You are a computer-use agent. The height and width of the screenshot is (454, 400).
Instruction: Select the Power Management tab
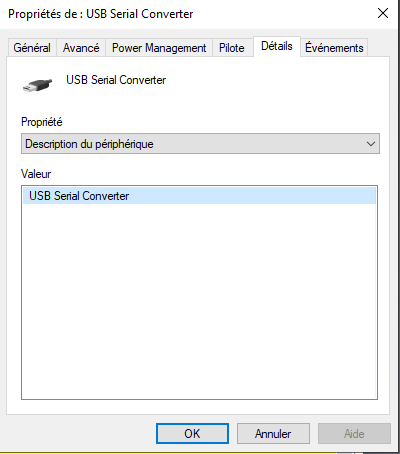(159, 48)
